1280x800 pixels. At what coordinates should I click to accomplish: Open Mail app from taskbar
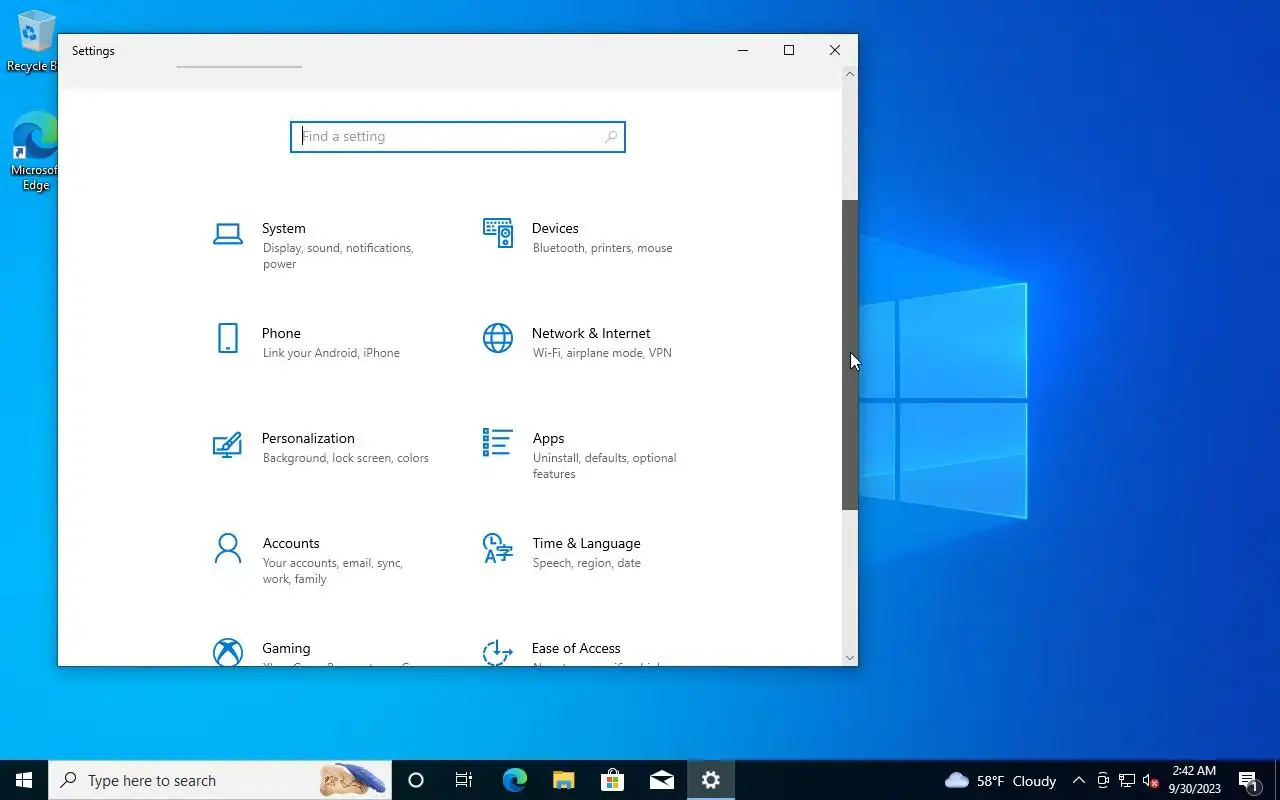[661, 780]
